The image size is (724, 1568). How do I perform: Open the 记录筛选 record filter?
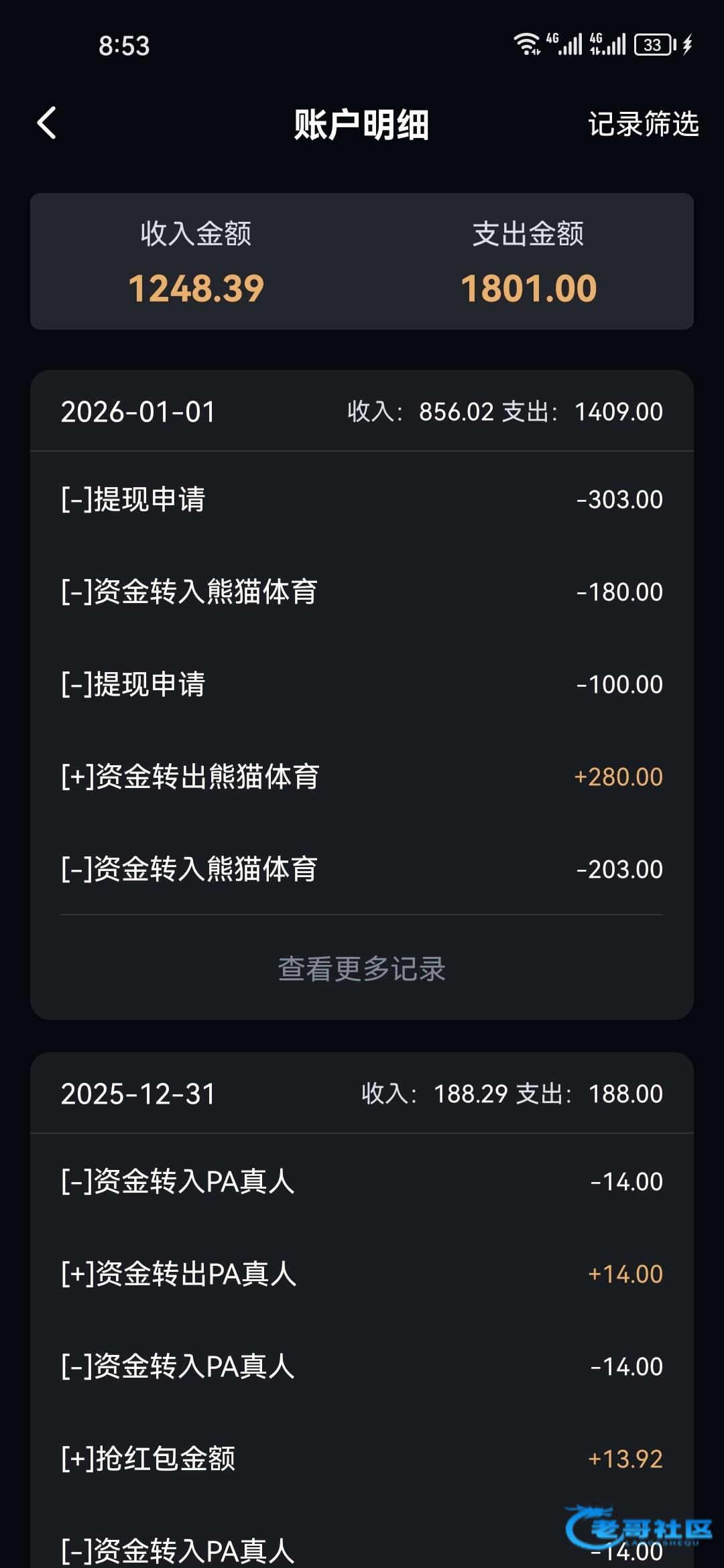coord(643,125)
